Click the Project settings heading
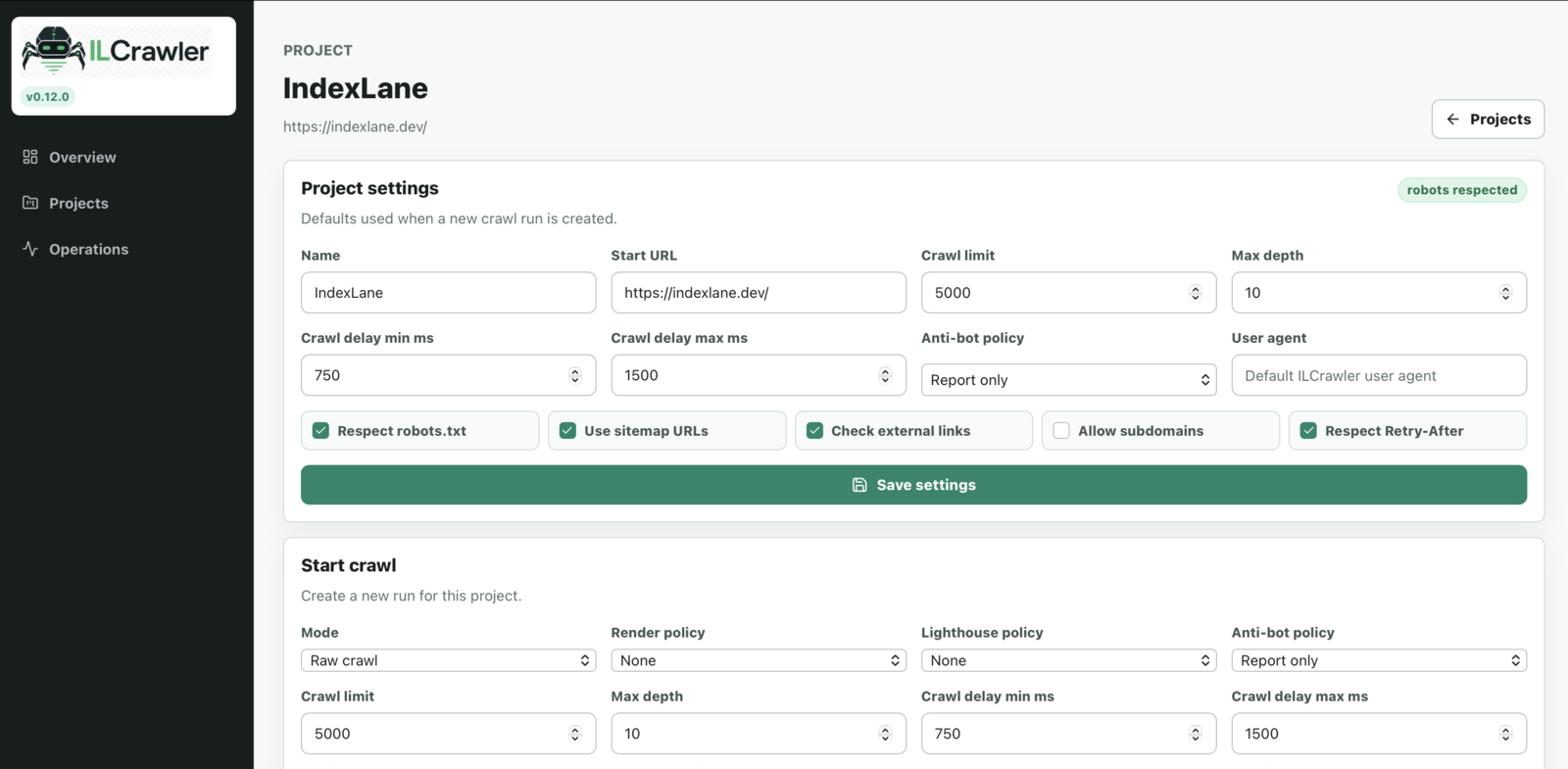Viewport: 1568px width, 769px height. click(x=369, y=188)
